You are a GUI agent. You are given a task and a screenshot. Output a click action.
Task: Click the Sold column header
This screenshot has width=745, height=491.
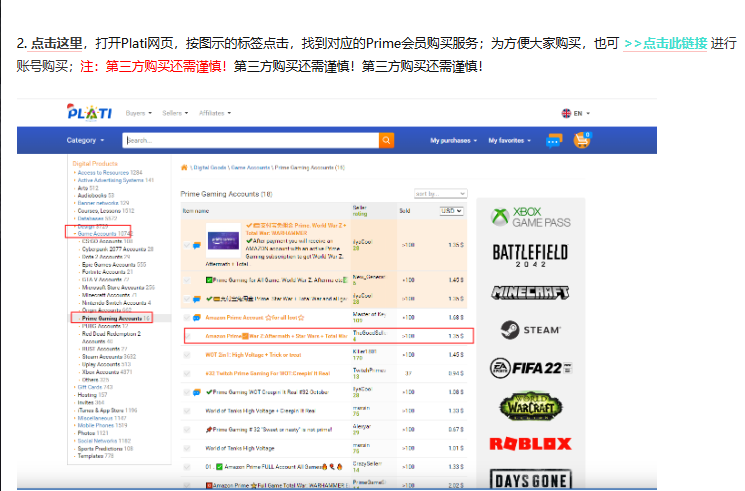coord(405,211)
